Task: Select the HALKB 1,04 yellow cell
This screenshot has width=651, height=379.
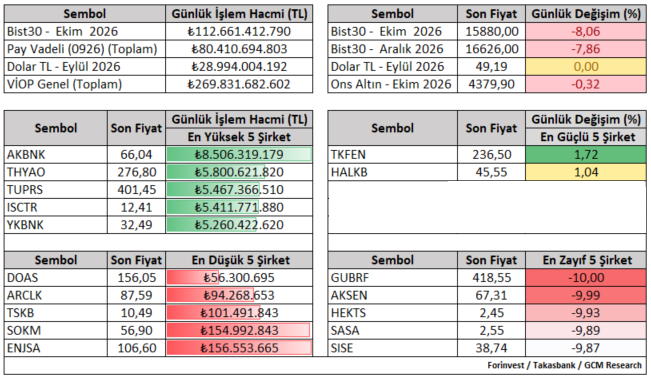Action: click(586, 172)
